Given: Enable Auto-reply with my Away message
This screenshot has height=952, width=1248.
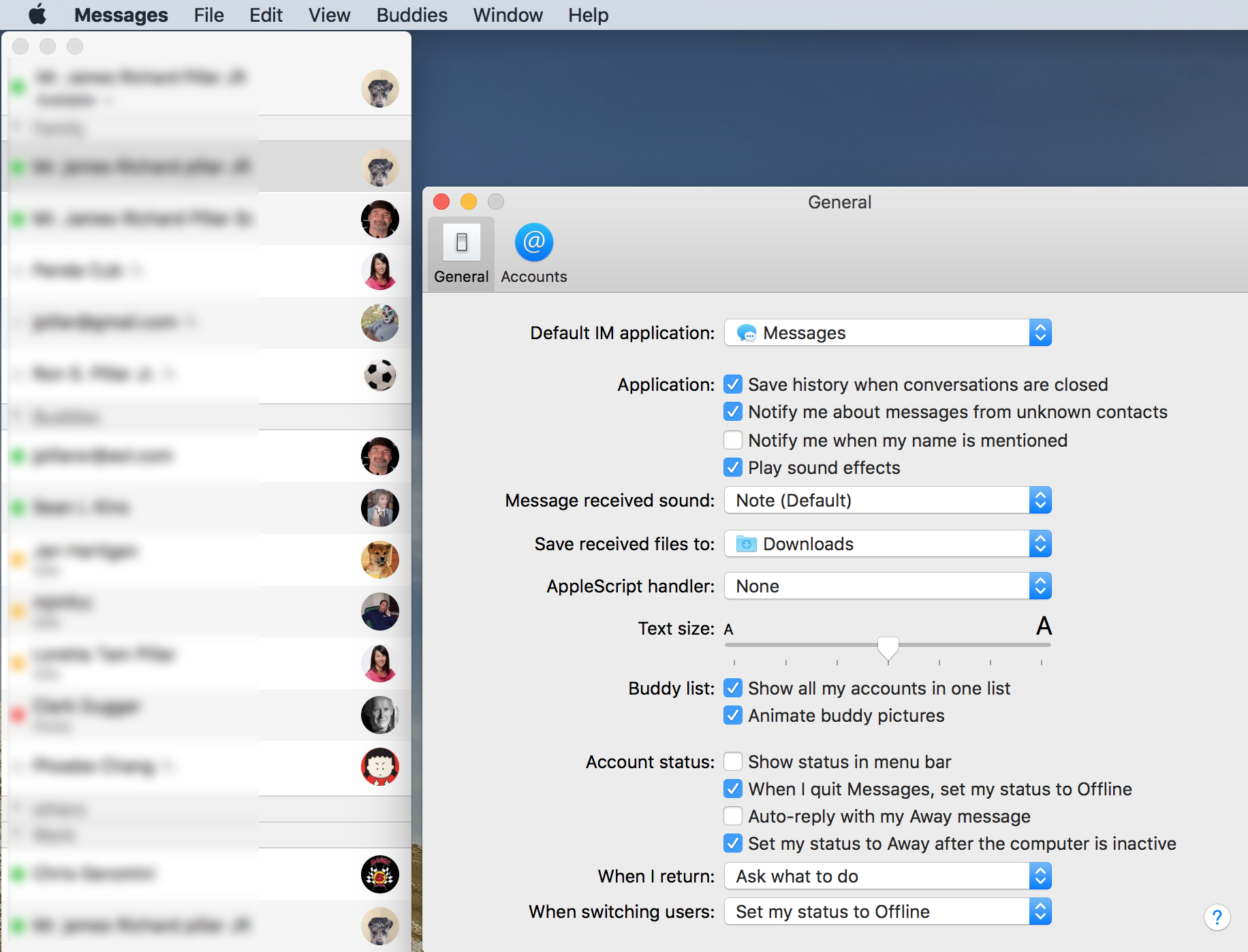Looking at the screenshot, I should tap(733, 816).
